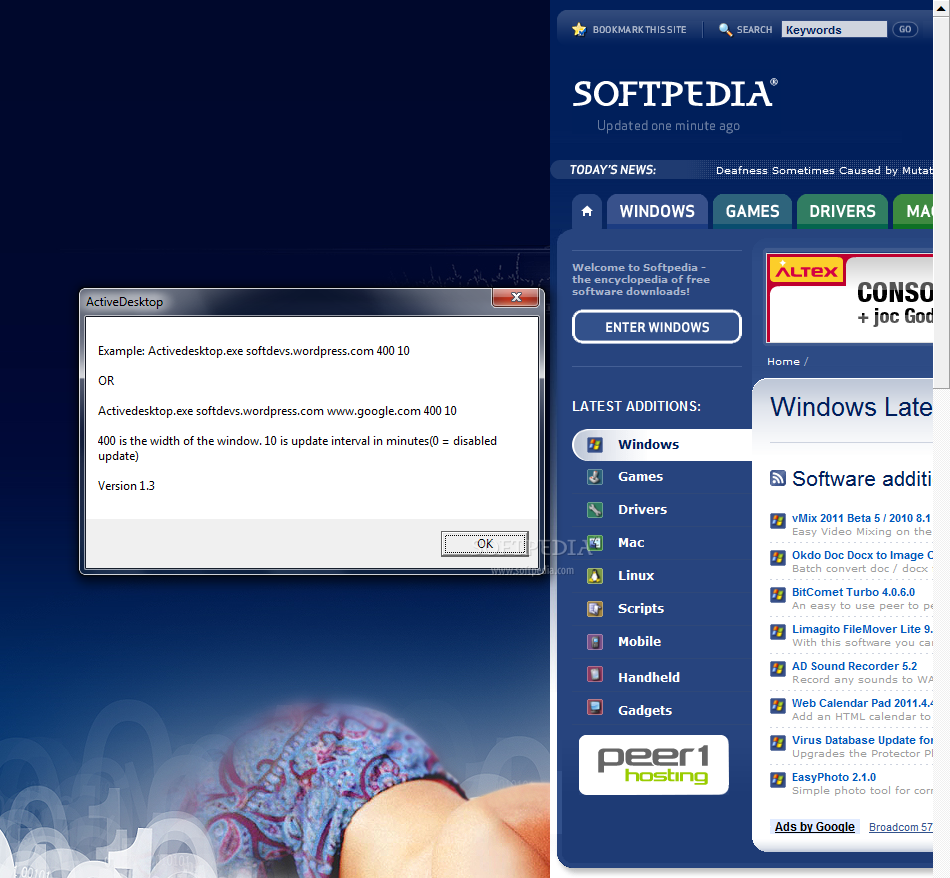This screenshot has width=950, height=878.
Task: Select Gadgets in Latest Additions
Action: pyautogui.click(x=645, y=710)
